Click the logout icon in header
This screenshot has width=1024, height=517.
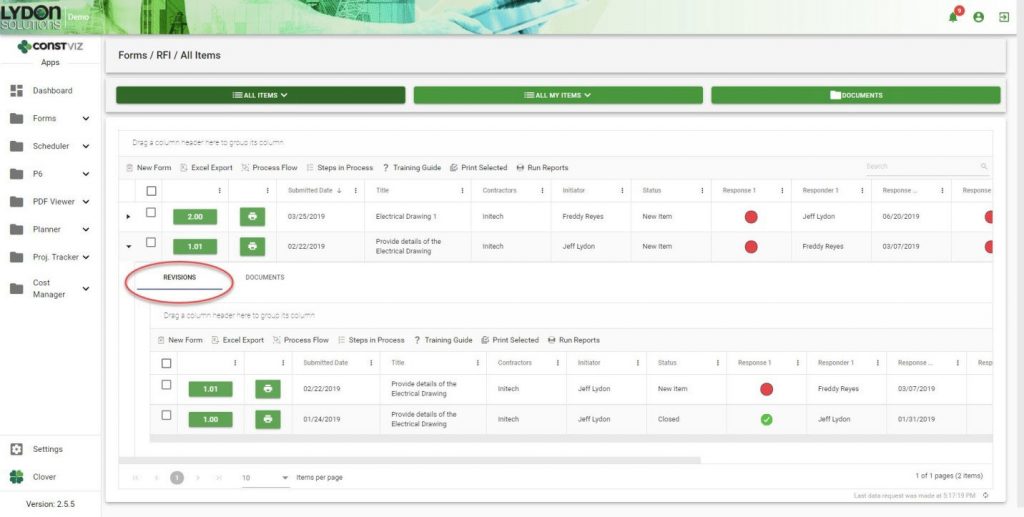(1003, 17)
